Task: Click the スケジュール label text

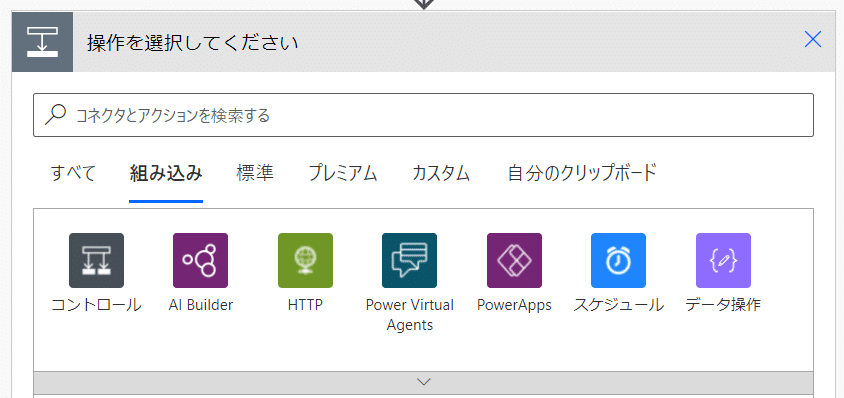Action: pyautogui.click(x=618, y=305)
